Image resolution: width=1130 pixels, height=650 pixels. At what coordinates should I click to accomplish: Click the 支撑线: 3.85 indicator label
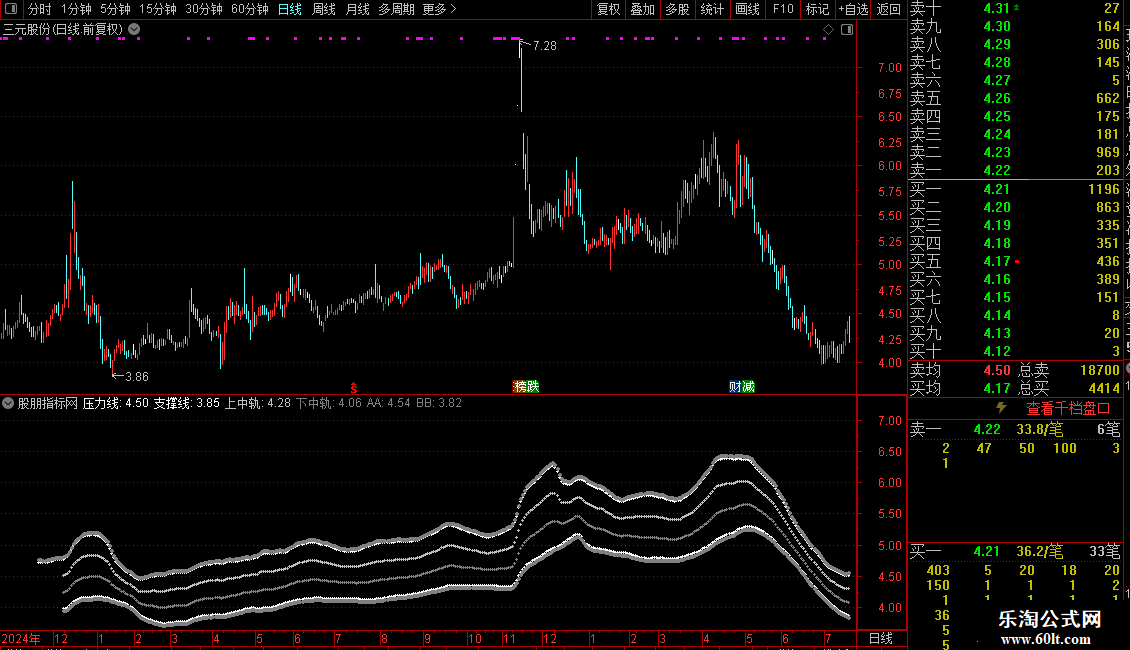pos(187,403)
